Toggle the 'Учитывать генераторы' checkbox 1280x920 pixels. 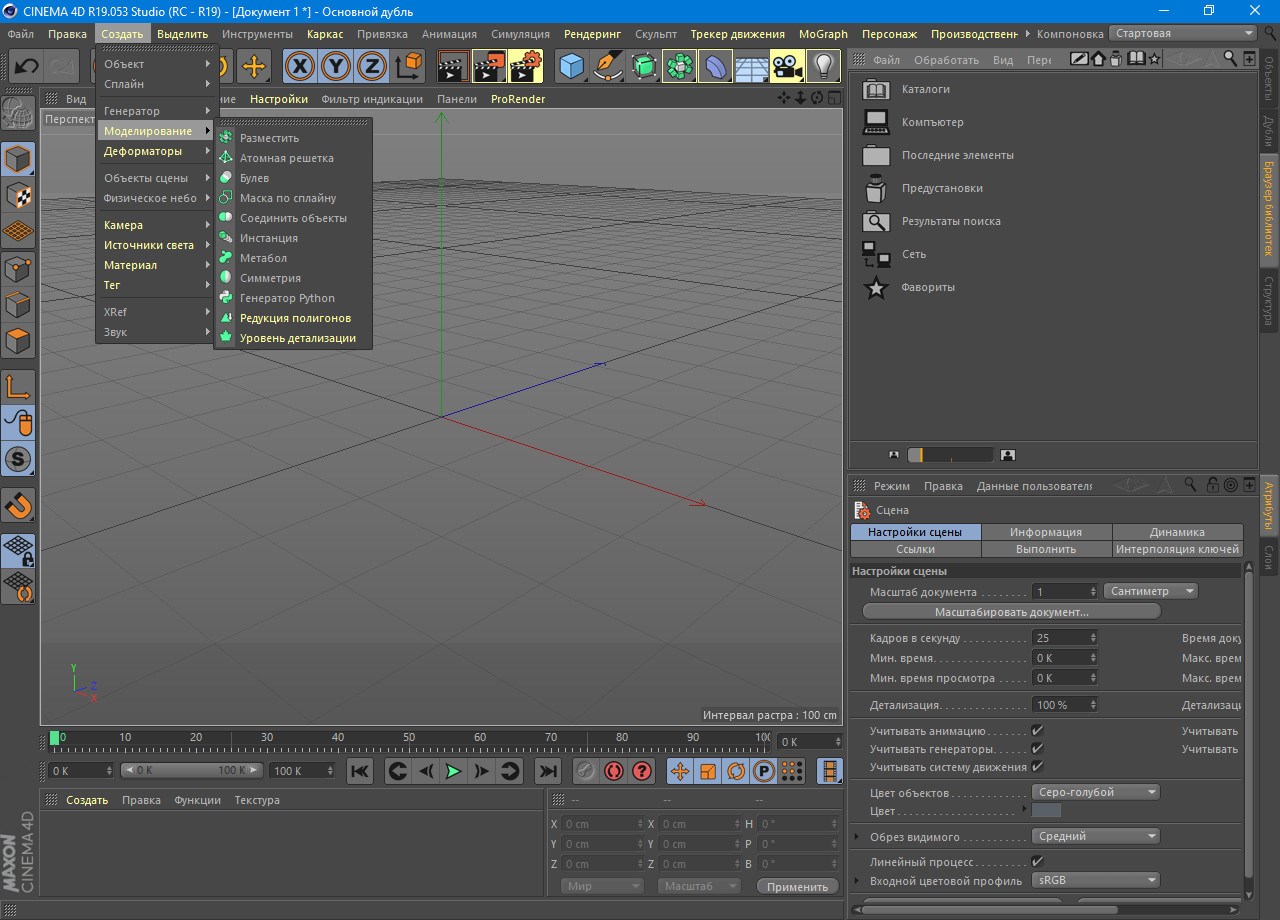coord(1037,749)
